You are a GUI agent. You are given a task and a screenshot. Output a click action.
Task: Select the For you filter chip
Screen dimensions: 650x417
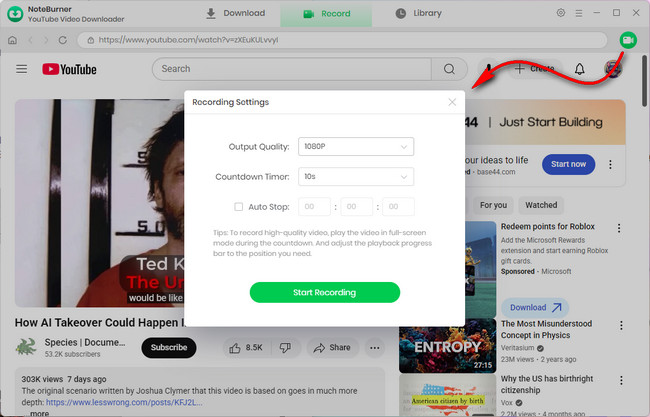click(x=493, y=205)
